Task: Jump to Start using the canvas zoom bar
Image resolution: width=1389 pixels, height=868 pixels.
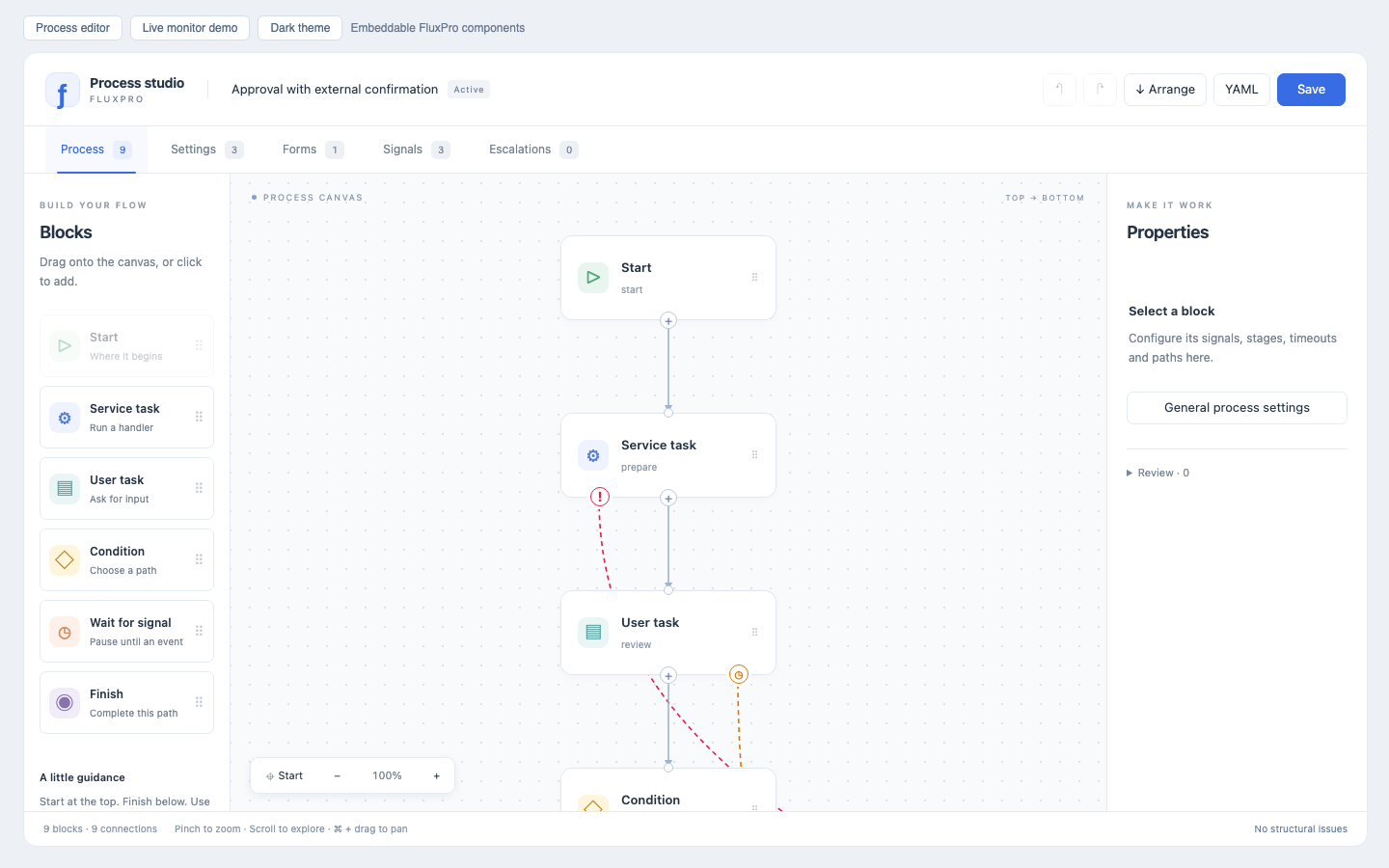Action: pyautogui.click(x=285, y=776)
